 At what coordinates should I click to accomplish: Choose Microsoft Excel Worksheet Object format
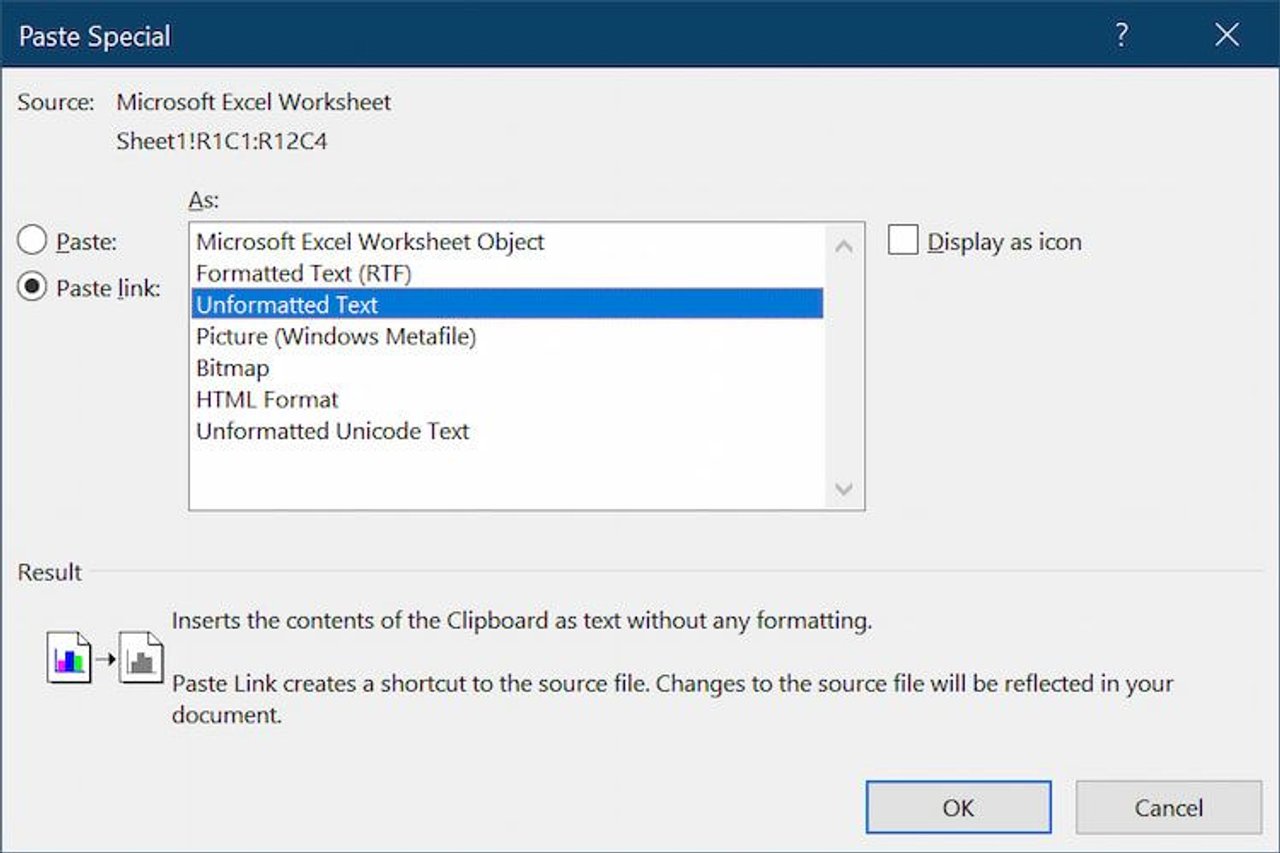pyautogui.click(x=370, y=241)
